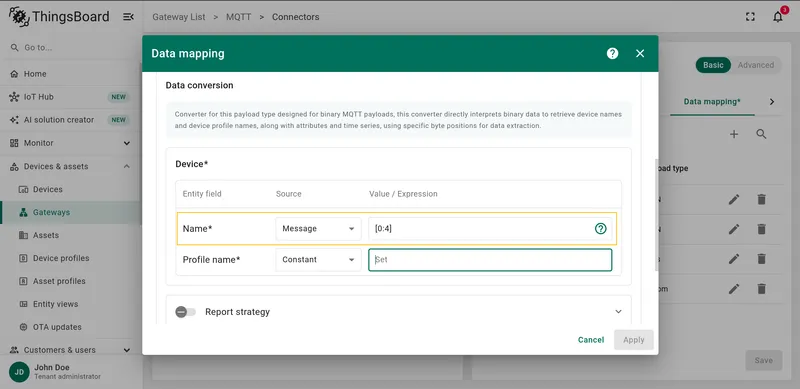Open Entity views page
This screenshot has height=389, width=800.
coord(70,304)
